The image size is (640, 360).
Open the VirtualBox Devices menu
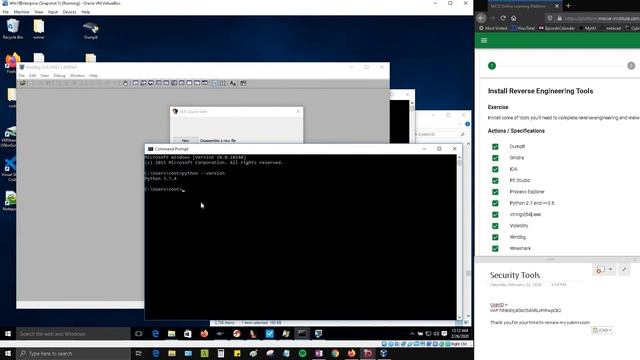[69, 12]
